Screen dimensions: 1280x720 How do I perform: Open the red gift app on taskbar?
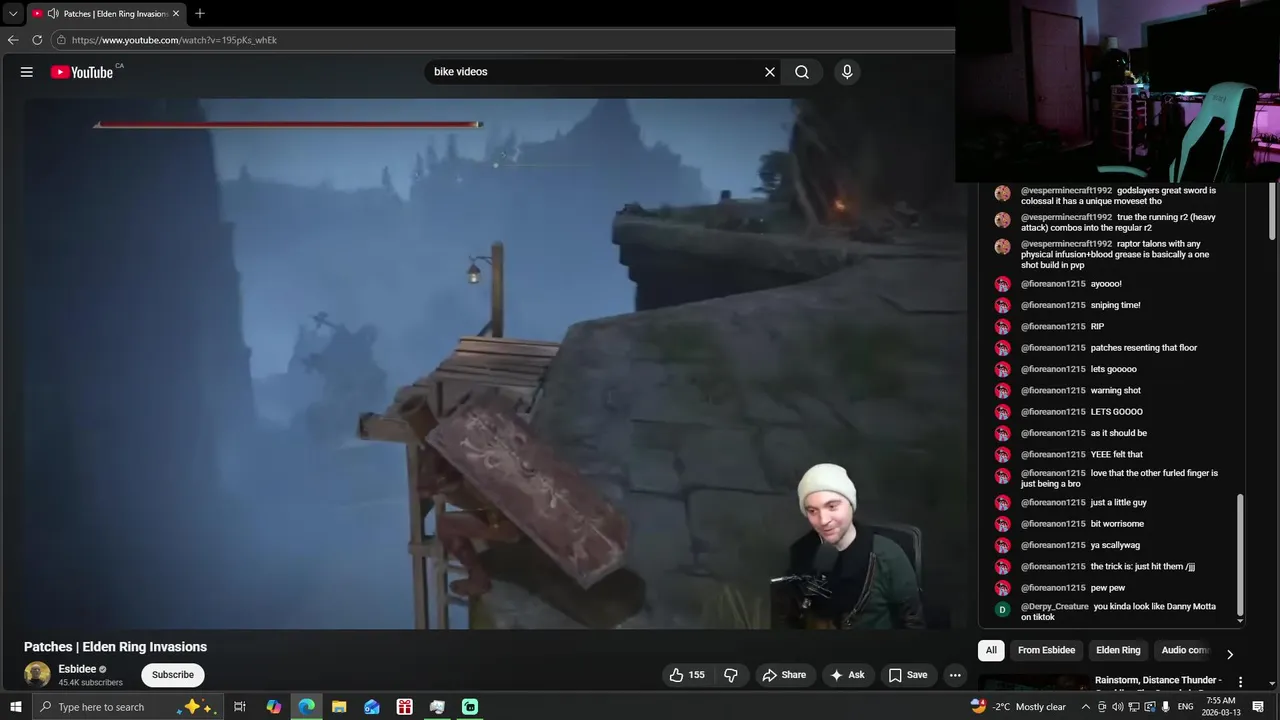(404, 707)
